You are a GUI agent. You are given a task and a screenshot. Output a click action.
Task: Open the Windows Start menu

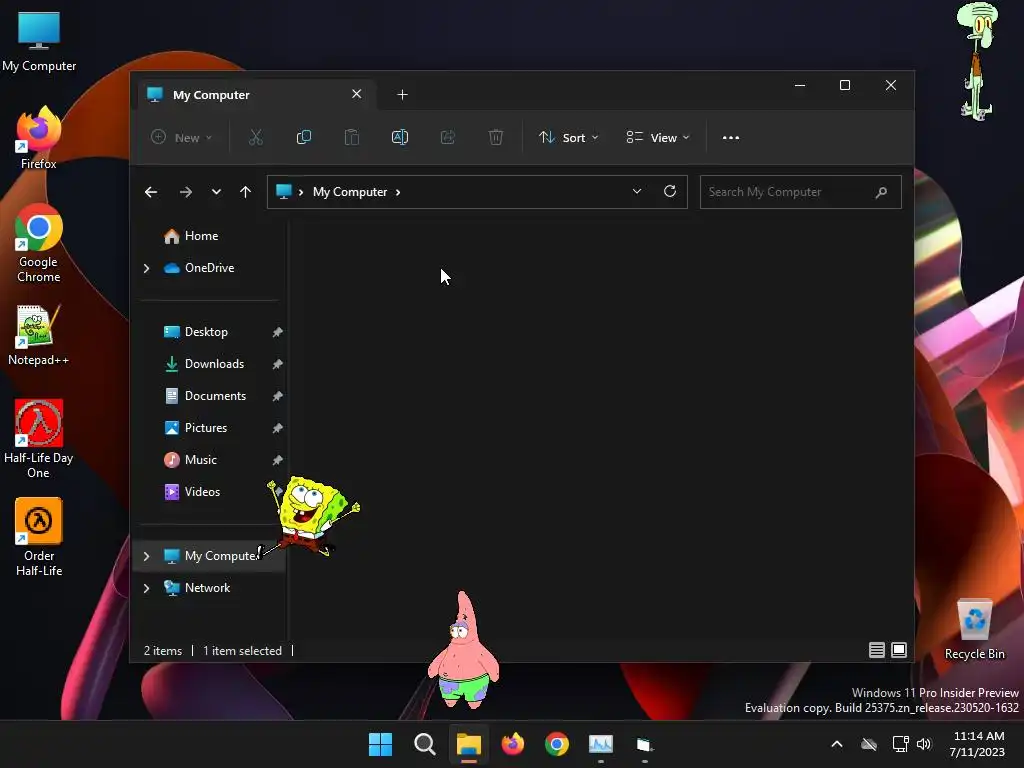click(x=380, y=744)
